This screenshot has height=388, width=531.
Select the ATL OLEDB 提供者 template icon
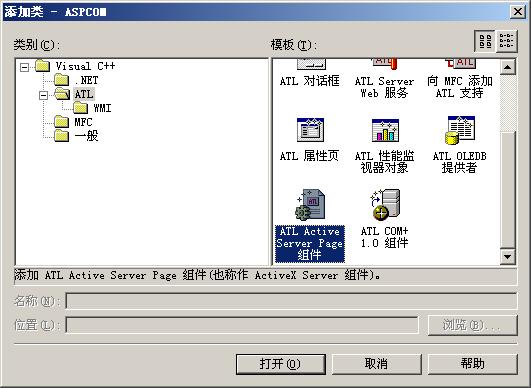pos(460,130)
